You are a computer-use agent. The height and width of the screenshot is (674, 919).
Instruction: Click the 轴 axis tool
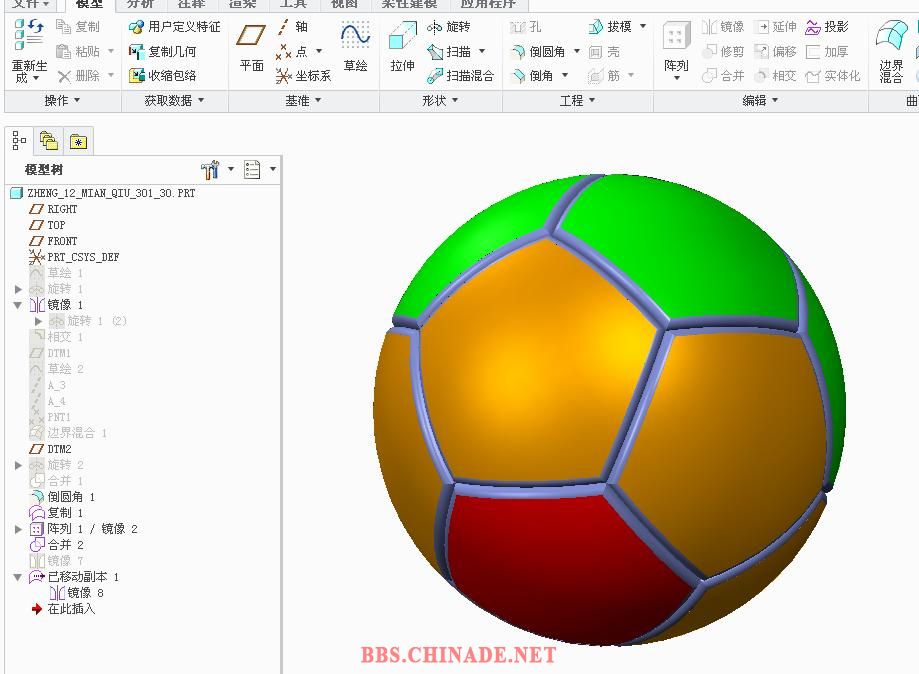tap(292, 27)
